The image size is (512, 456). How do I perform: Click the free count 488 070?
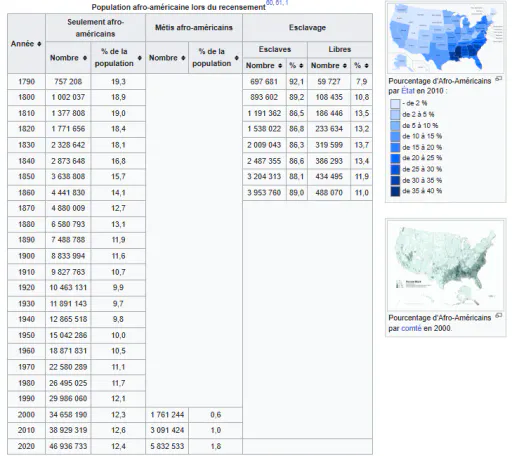point(329,193)
